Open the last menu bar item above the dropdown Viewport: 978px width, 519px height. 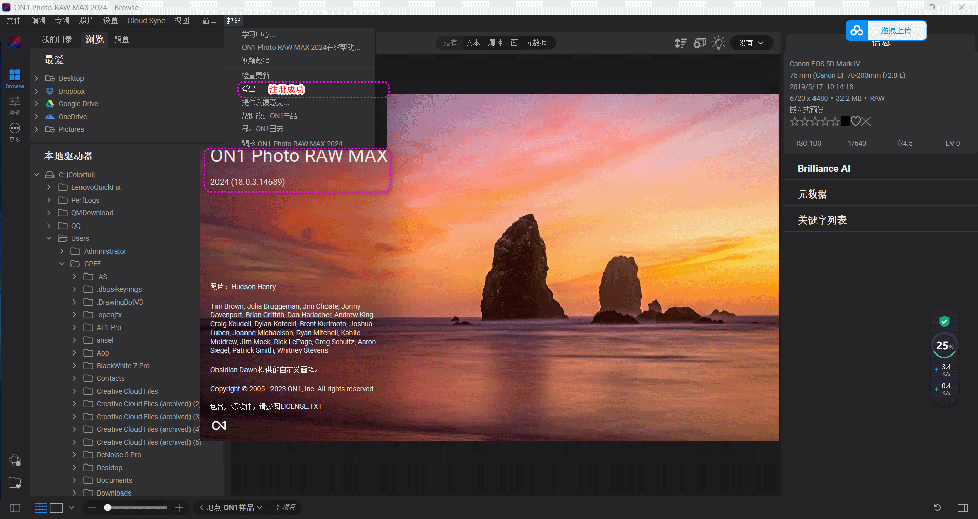click(233, 21)
